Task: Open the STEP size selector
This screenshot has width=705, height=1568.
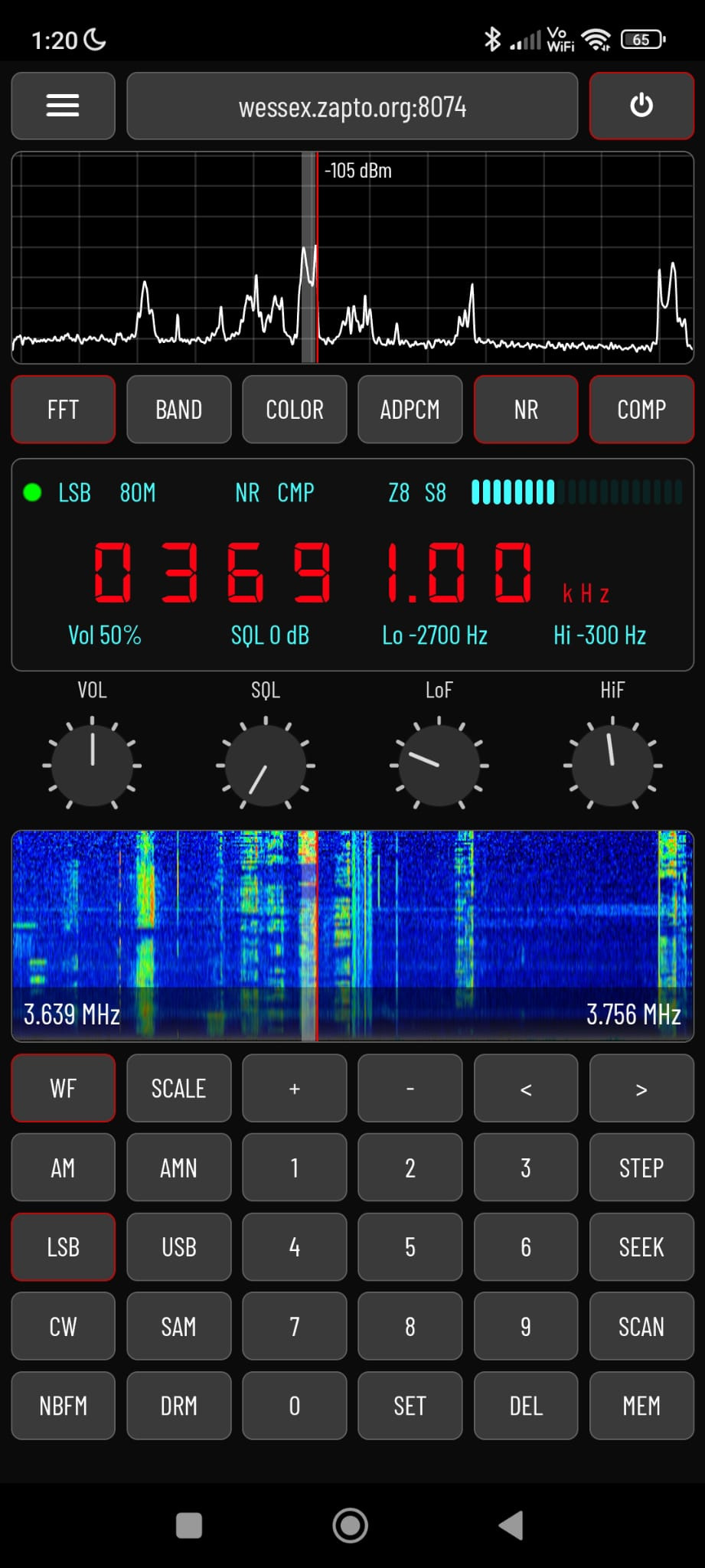Action: (x=641, y=1168)
